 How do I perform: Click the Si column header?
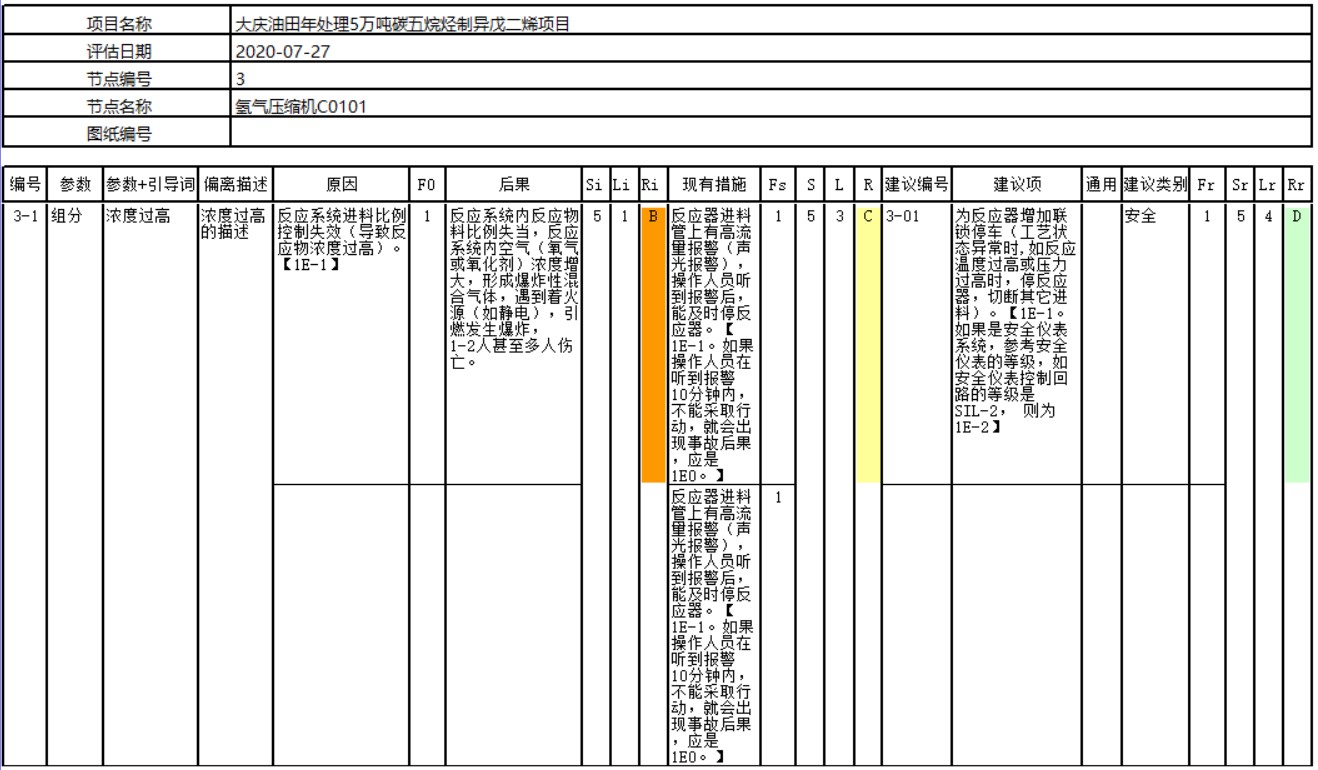[594, 185]
